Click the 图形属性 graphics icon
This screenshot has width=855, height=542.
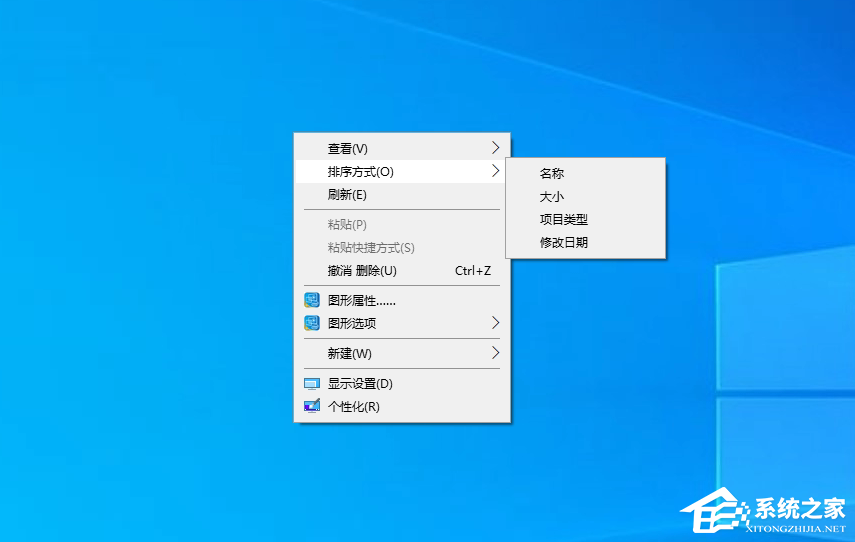(x=311, y=300)
